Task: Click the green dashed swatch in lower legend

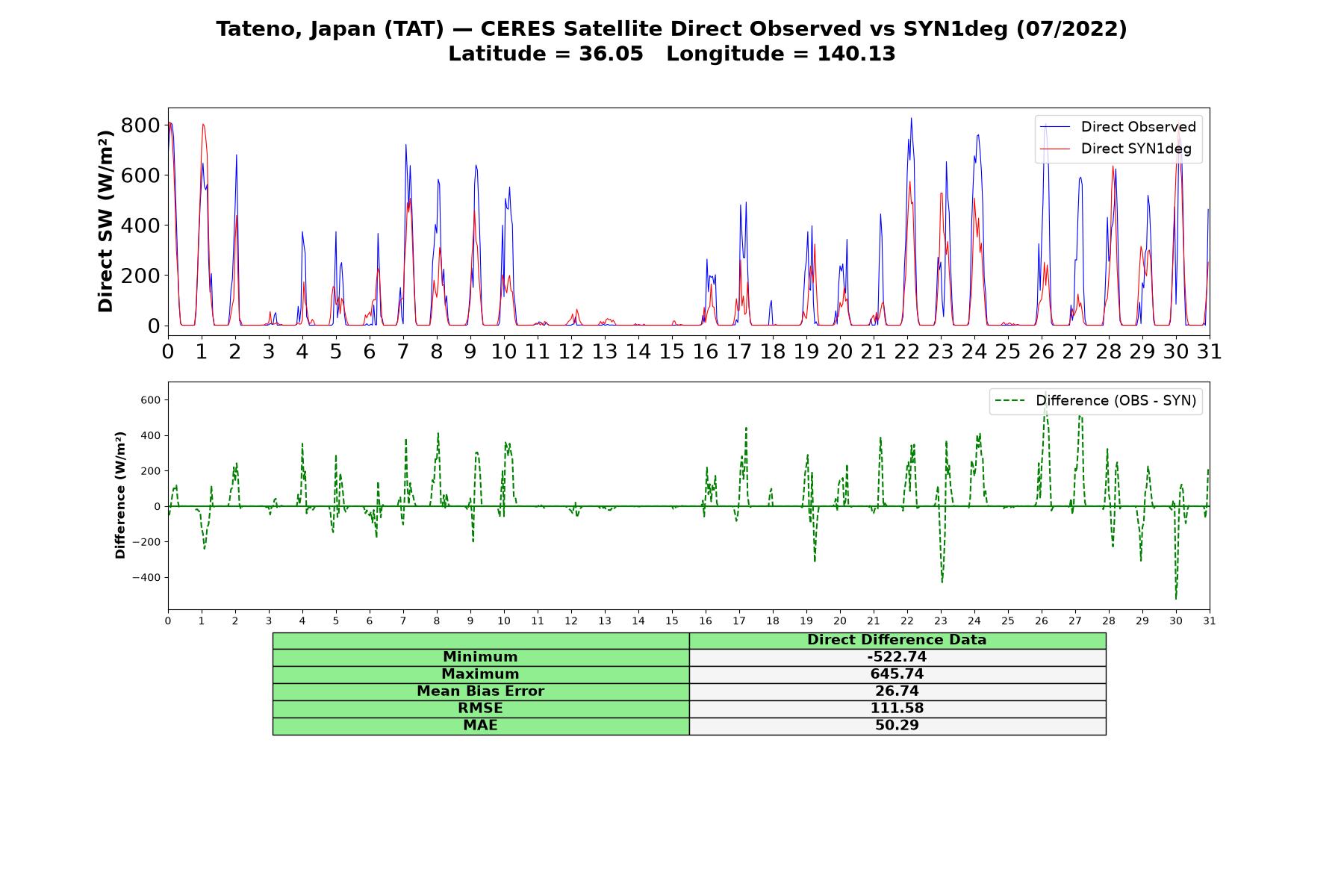Action: click(x=1011, y=401)
